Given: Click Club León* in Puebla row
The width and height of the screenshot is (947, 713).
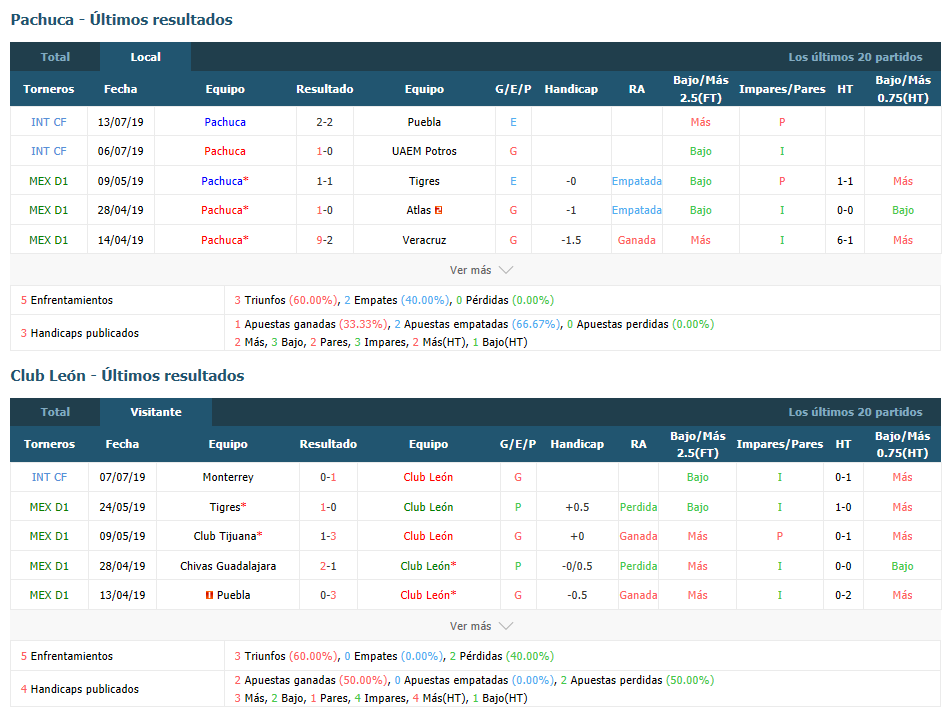Looking at the screenshot, I should [x=428, y=595].
